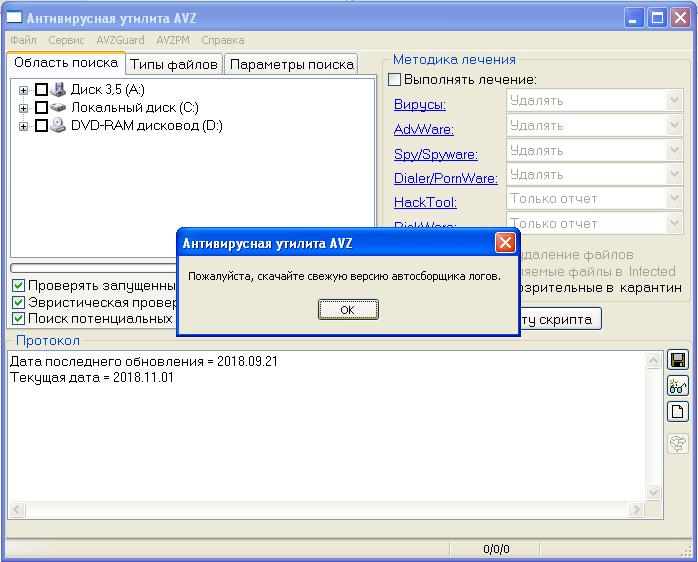Click the Вирусы link
The height and width of the screenshot is (562, 698).
(x=420, y=105)
